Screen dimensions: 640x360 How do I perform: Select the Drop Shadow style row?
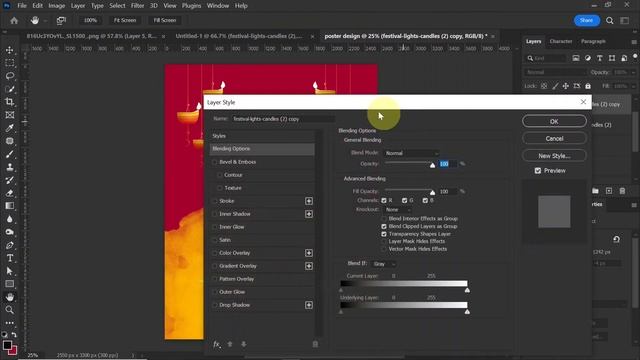click(261, 305)
